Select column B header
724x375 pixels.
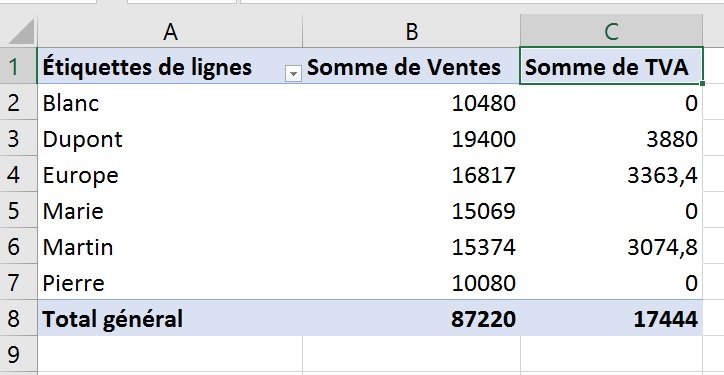[411, 31]
